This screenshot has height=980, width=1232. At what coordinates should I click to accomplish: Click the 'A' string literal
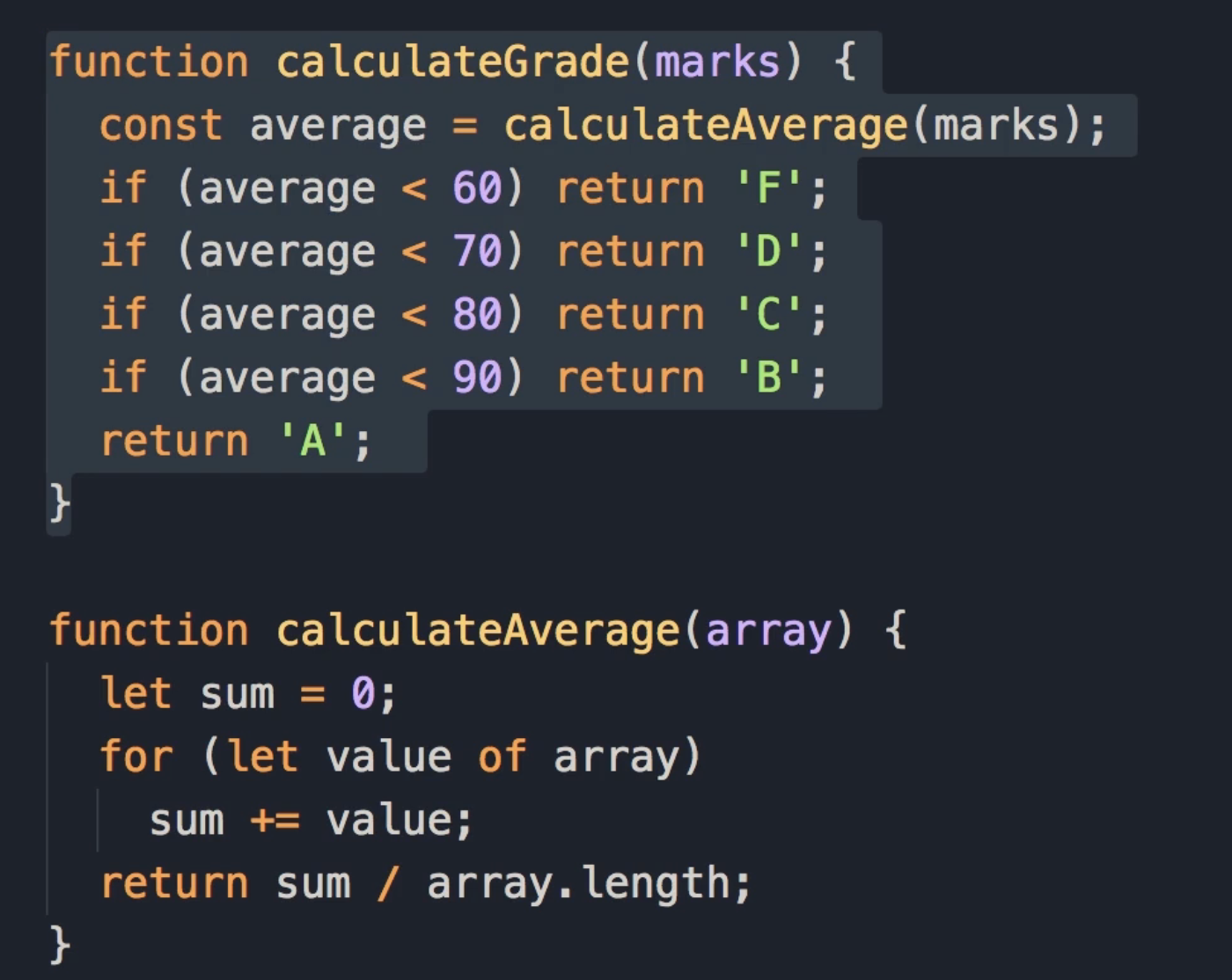[313, 442]
